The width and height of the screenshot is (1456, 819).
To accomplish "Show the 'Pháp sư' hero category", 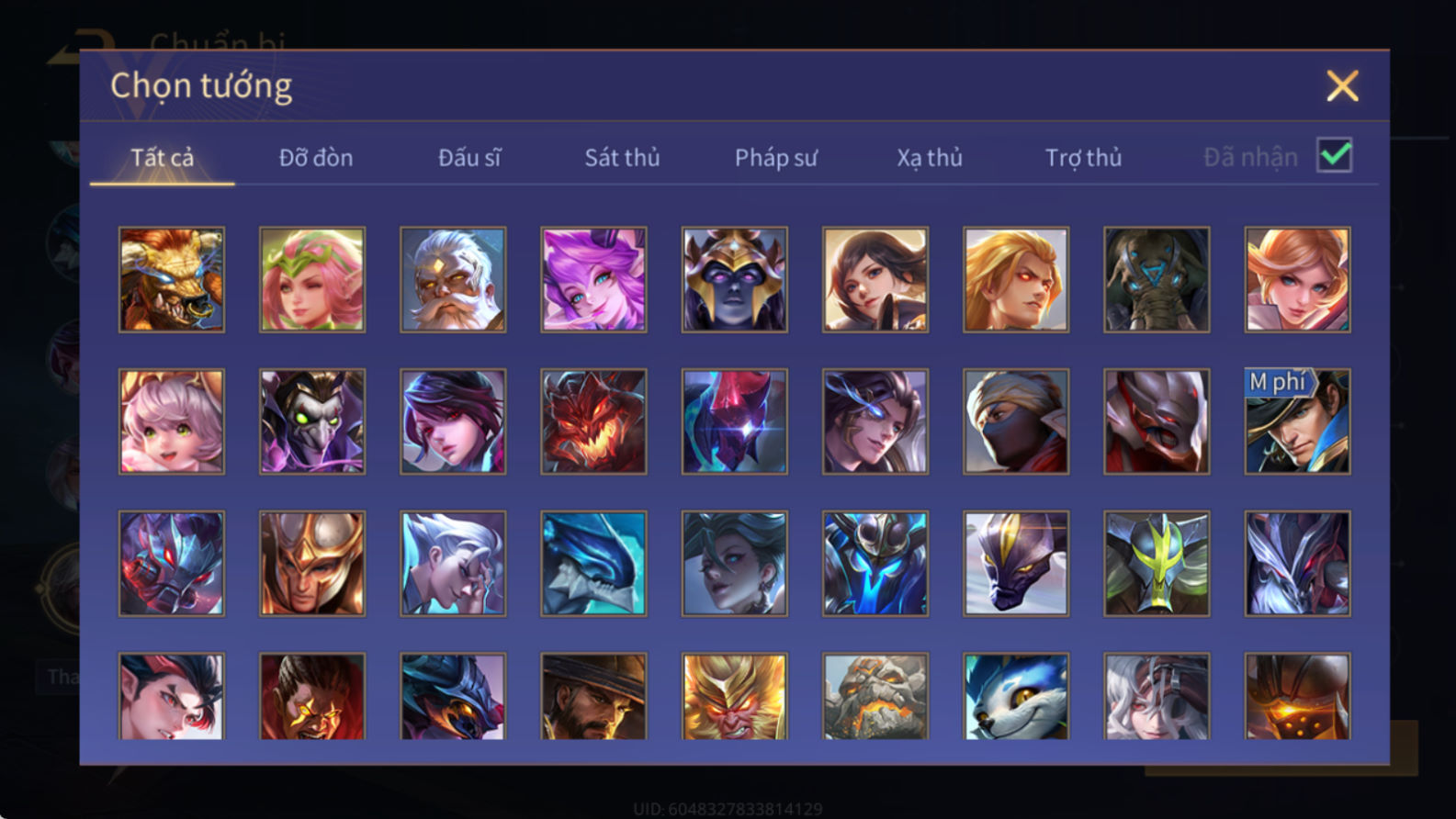I will pos(775,158).
